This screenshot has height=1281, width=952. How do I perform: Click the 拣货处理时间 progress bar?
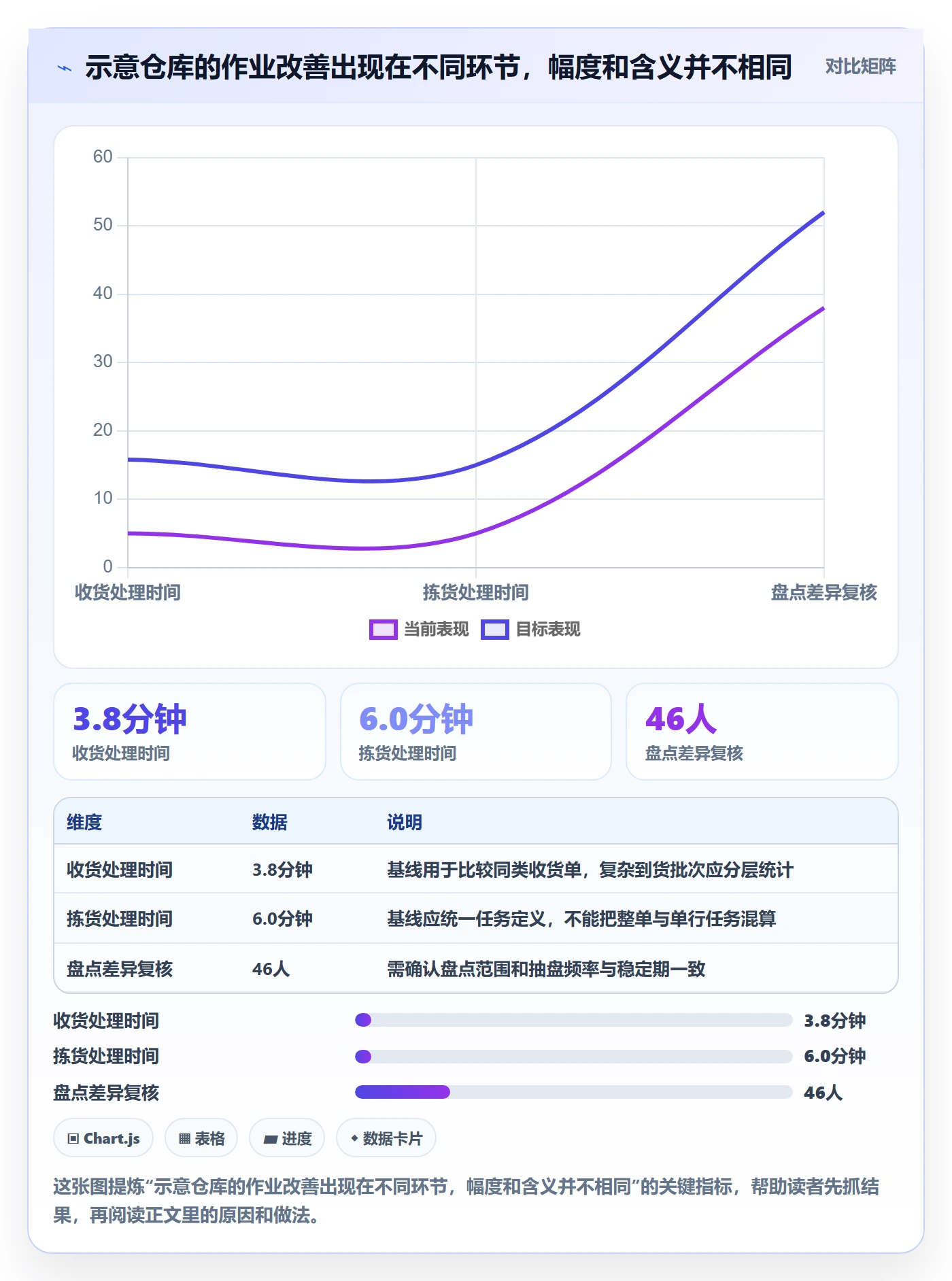tap(574, 1057)
